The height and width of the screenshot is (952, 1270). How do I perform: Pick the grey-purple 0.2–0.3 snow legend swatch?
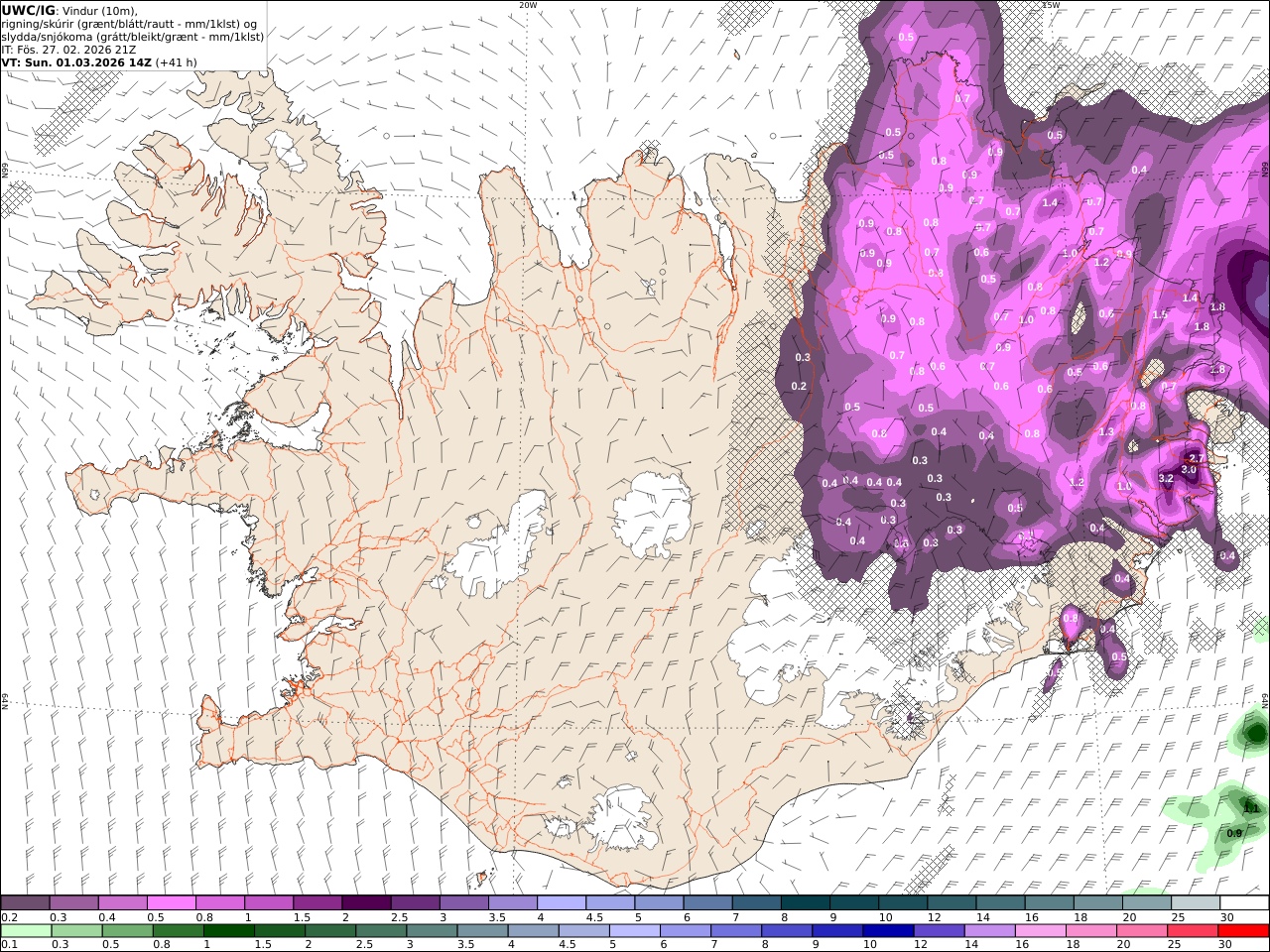pyautogui.click(x=25, y=902)
